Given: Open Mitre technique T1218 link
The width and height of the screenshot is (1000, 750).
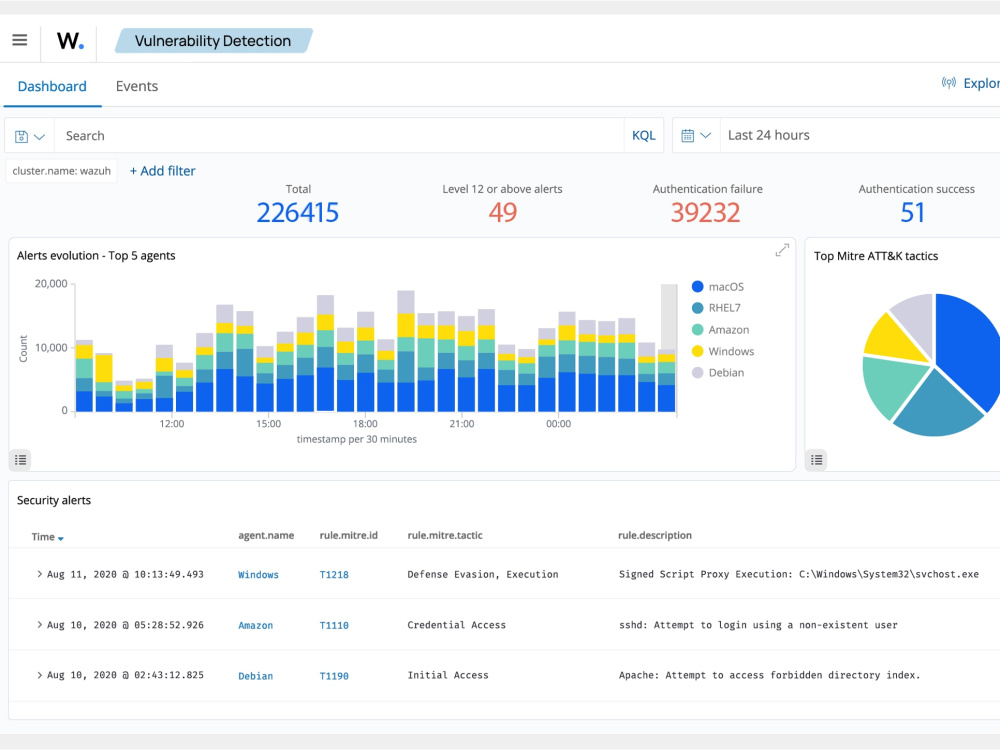Looking at the screenshot, I should (x=334, y=575).
